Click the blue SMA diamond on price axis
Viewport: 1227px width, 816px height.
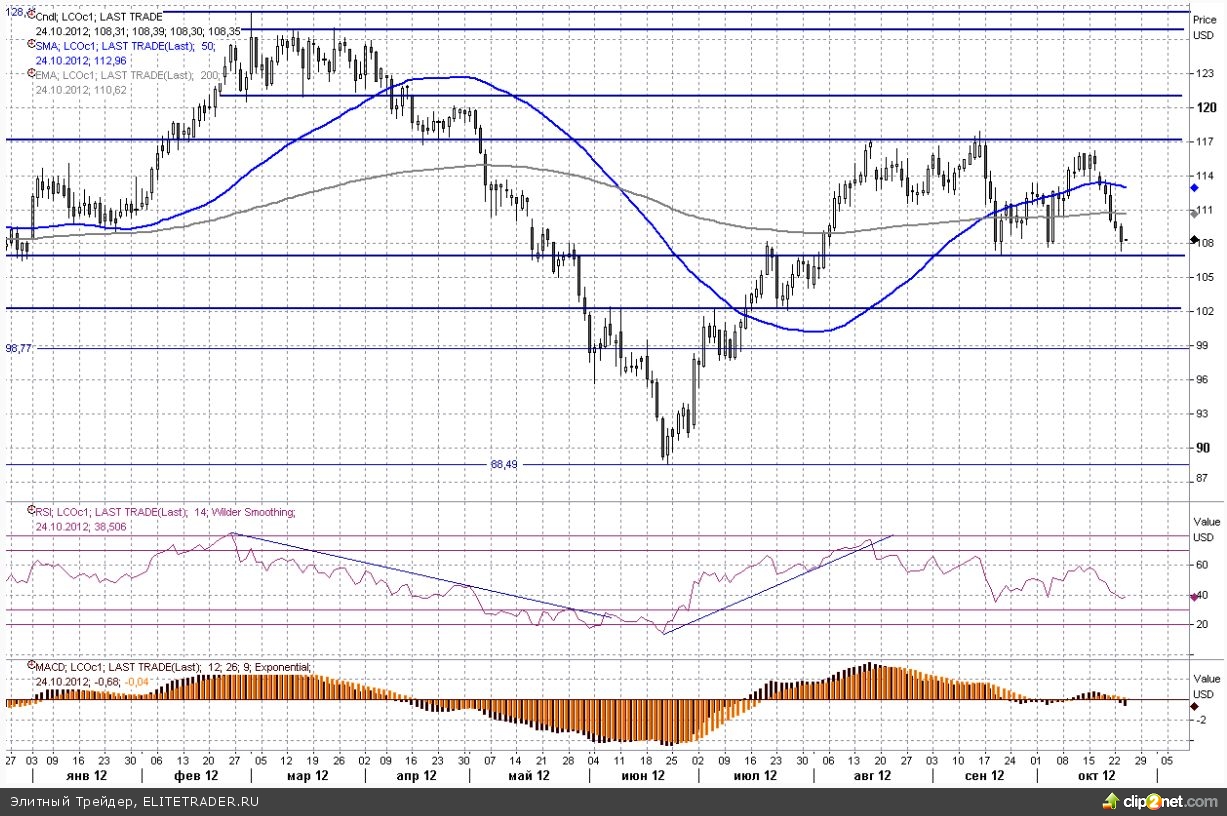click(x=1194, y=187)
